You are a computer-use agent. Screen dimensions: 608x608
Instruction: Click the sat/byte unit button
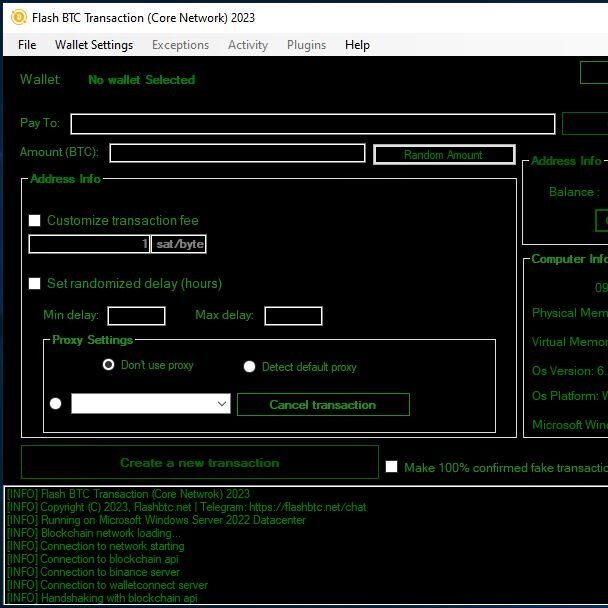pyautogui.click(x=179, y=244)
